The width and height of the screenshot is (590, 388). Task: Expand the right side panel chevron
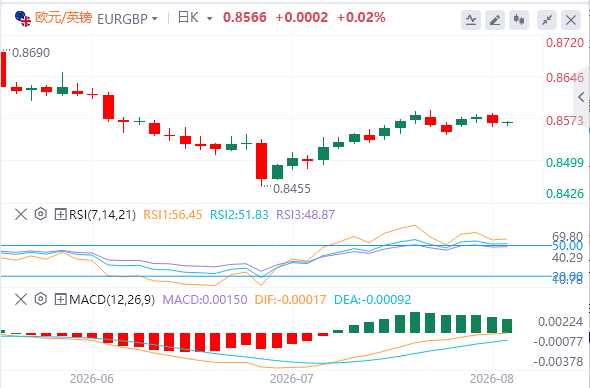tap(581, 97)
